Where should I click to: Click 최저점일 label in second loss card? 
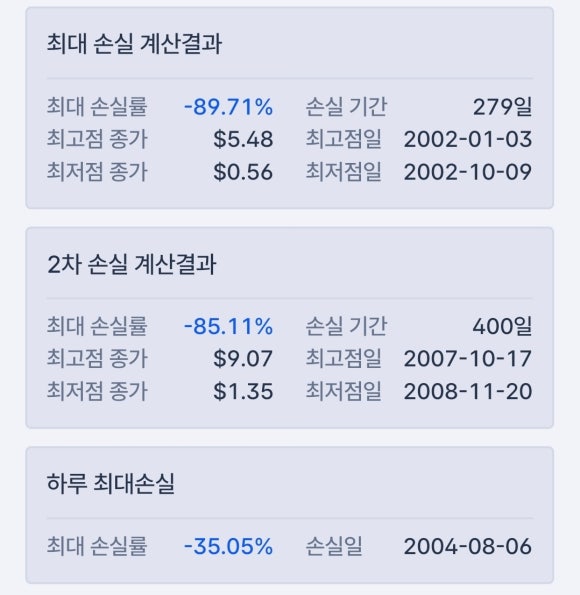tap(344, 391)
